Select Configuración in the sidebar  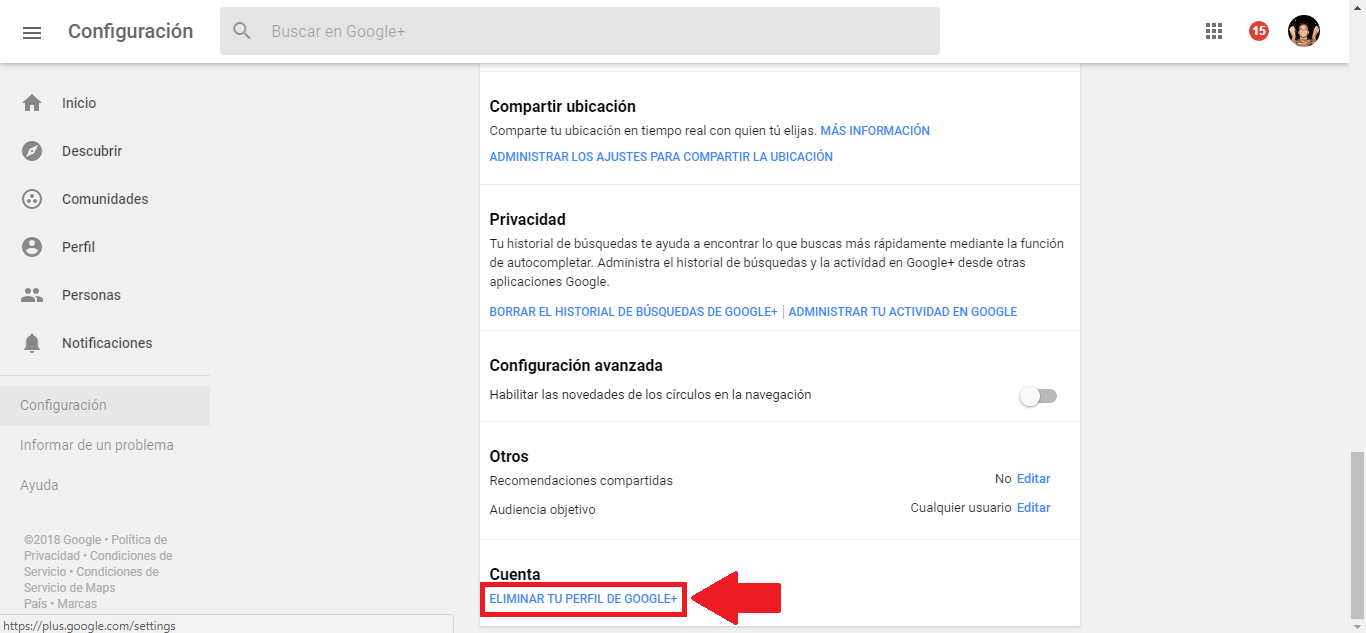(x=105, y=405)
